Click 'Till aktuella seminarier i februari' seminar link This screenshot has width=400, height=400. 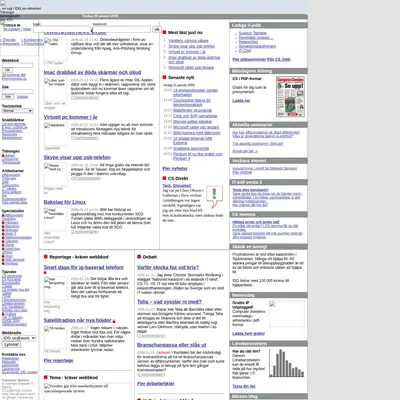coord(258,144)
